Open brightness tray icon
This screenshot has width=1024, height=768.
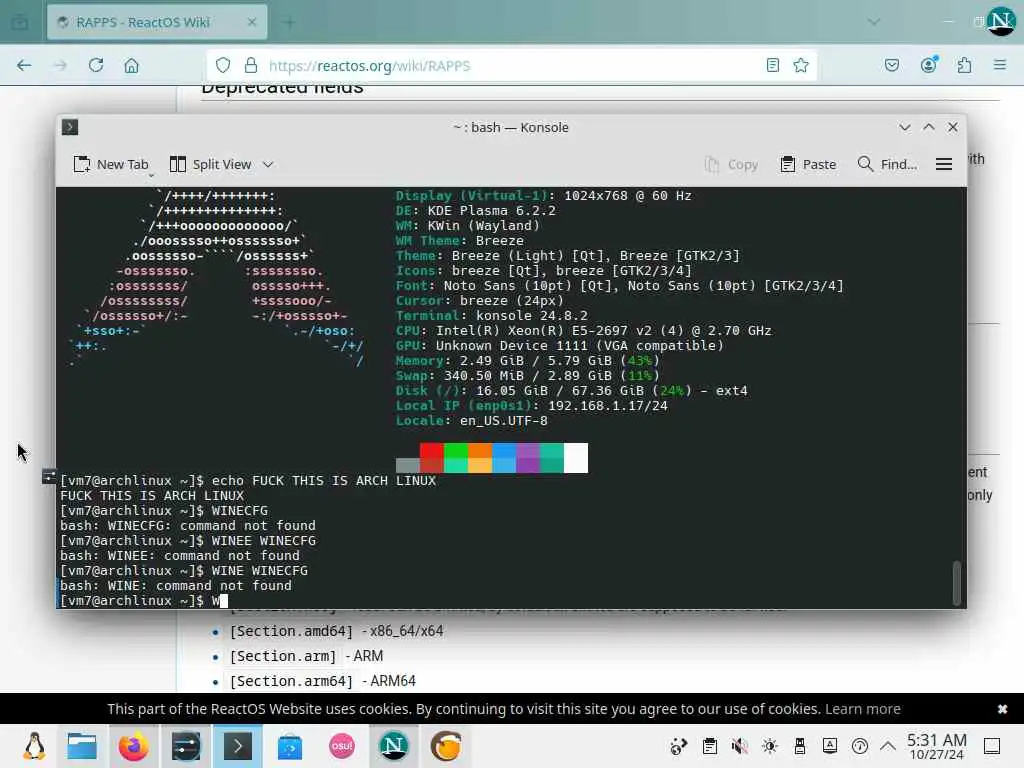(x=770, y=746)
